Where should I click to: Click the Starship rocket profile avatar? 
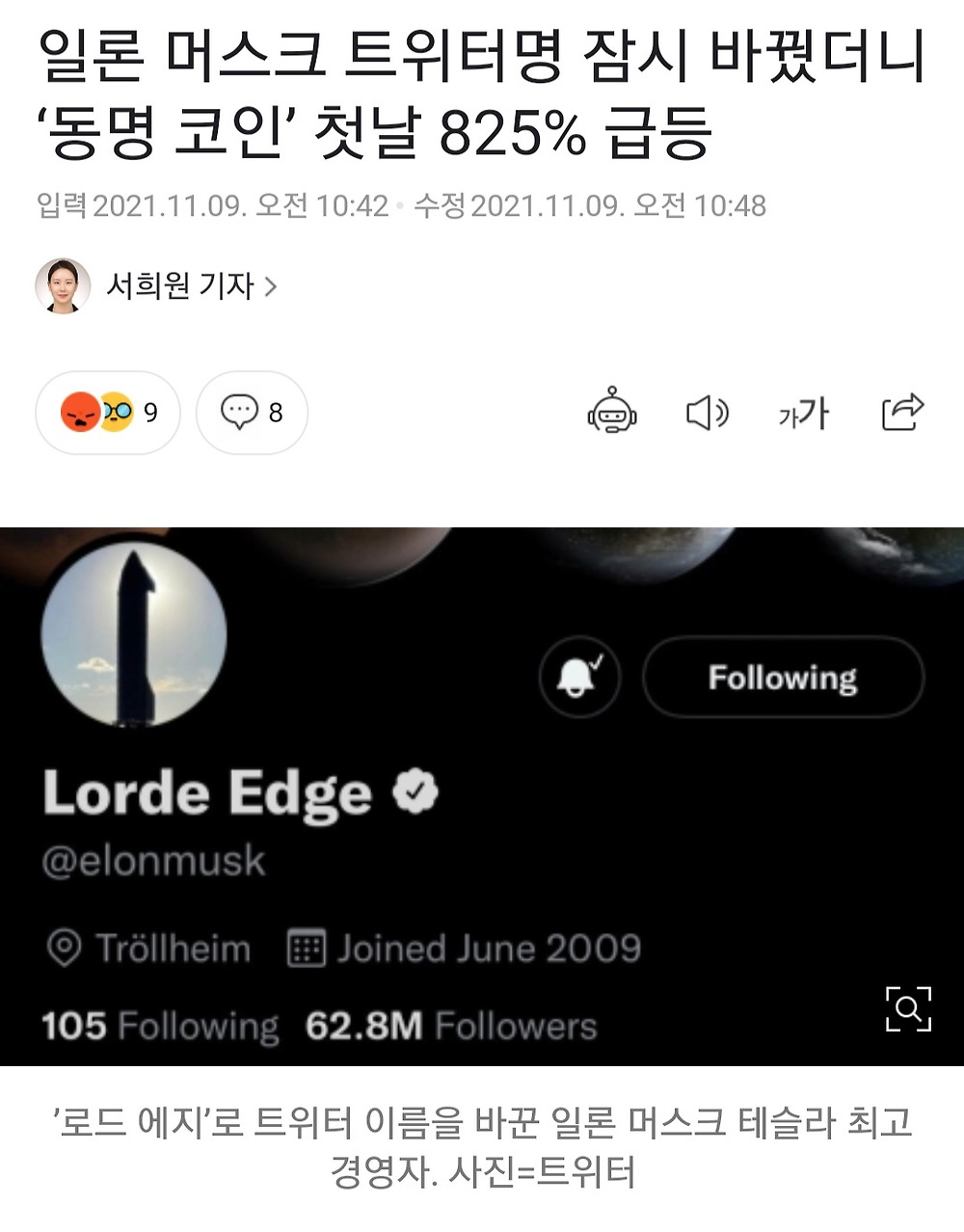tap(134, 633)
